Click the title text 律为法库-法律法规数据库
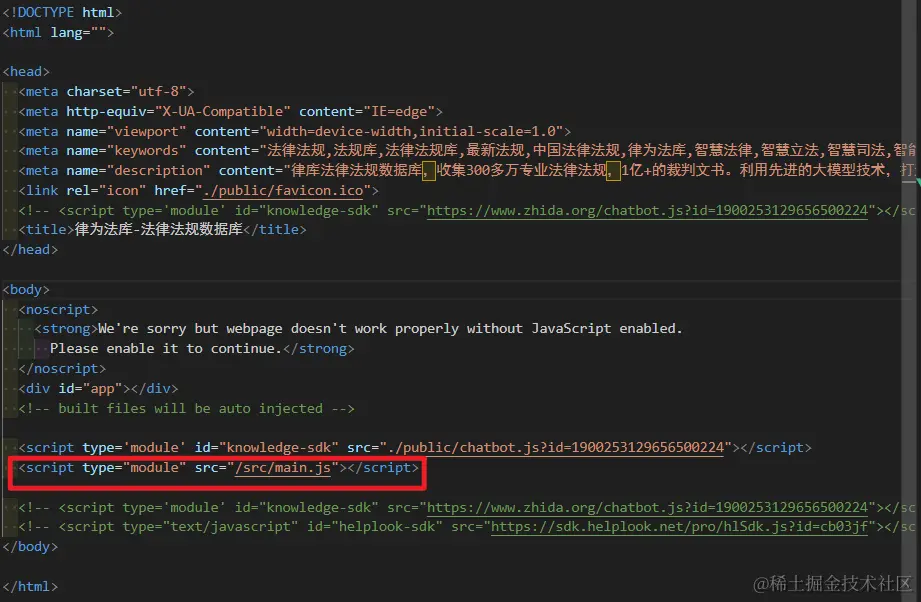This screenshot has width=921, height=602. pos(159,229)
